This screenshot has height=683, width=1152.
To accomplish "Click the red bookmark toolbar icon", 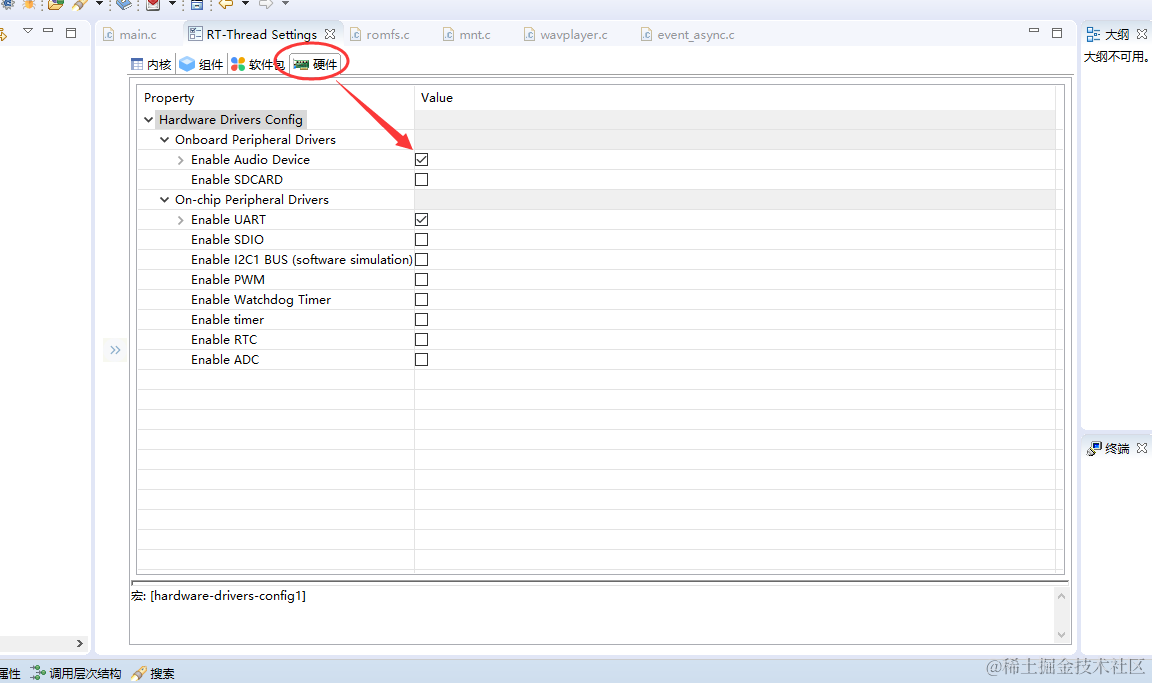I will click(153, 4).
